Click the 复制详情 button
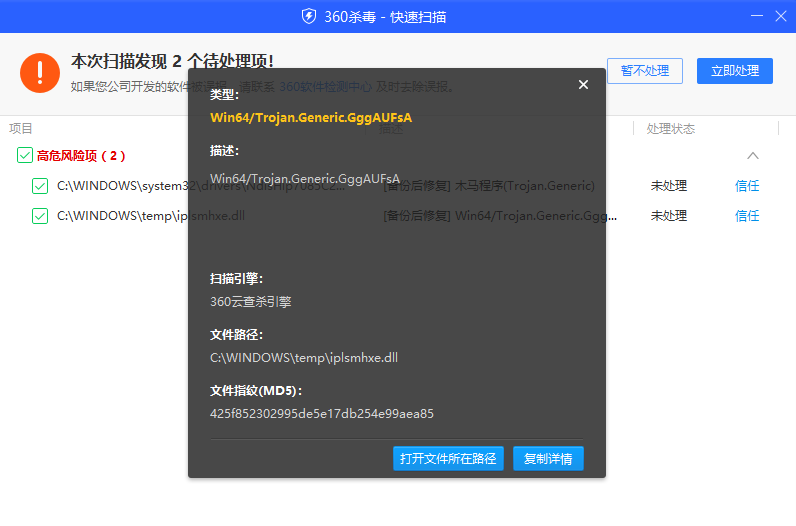Viewport: 796px width, 526px height. point(548,458)
